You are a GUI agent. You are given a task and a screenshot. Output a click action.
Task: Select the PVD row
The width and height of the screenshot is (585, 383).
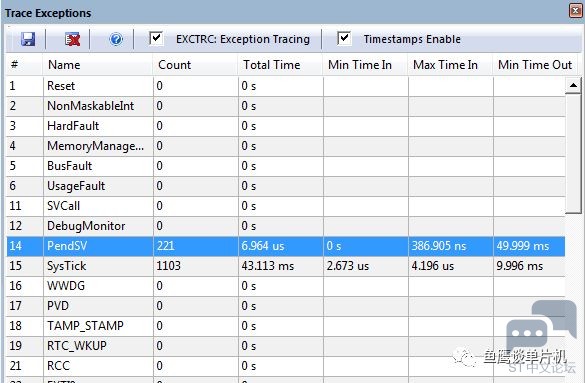(x=285, y=306)
